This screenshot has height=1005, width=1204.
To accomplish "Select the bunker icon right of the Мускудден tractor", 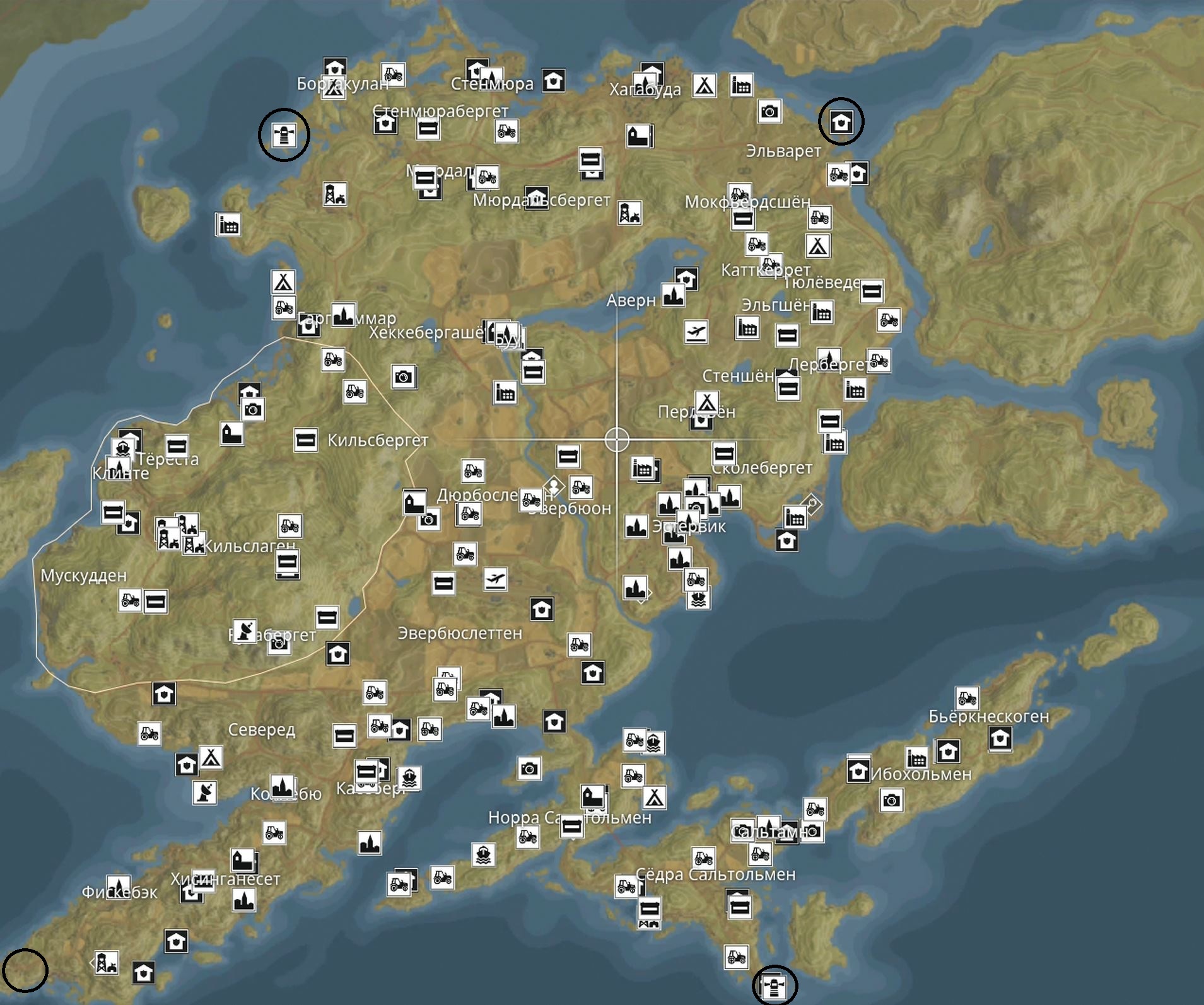I will (155, 601).
